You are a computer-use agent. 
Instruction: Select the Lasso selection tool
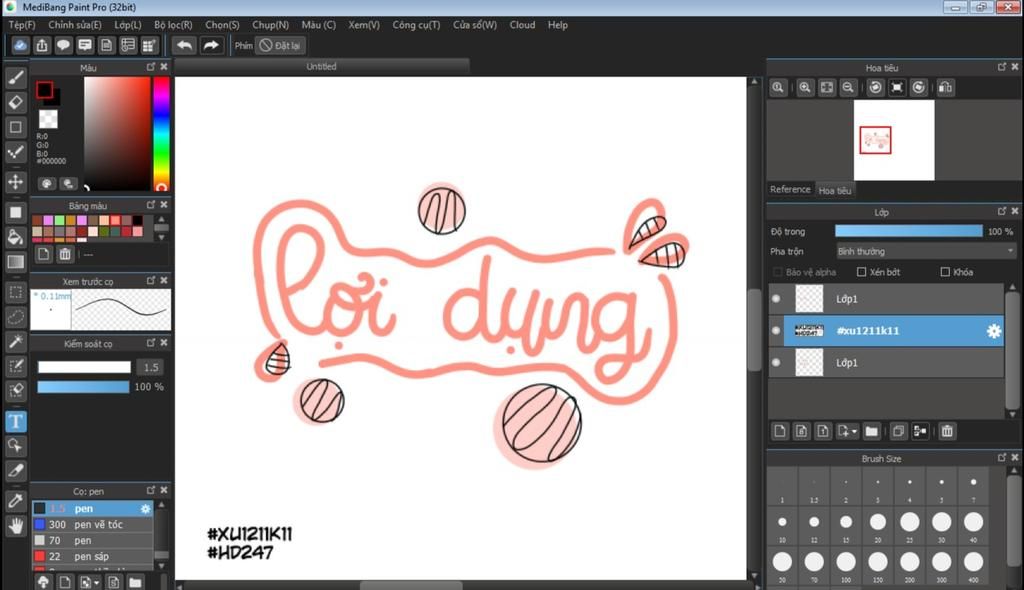[x=16, y=318]
